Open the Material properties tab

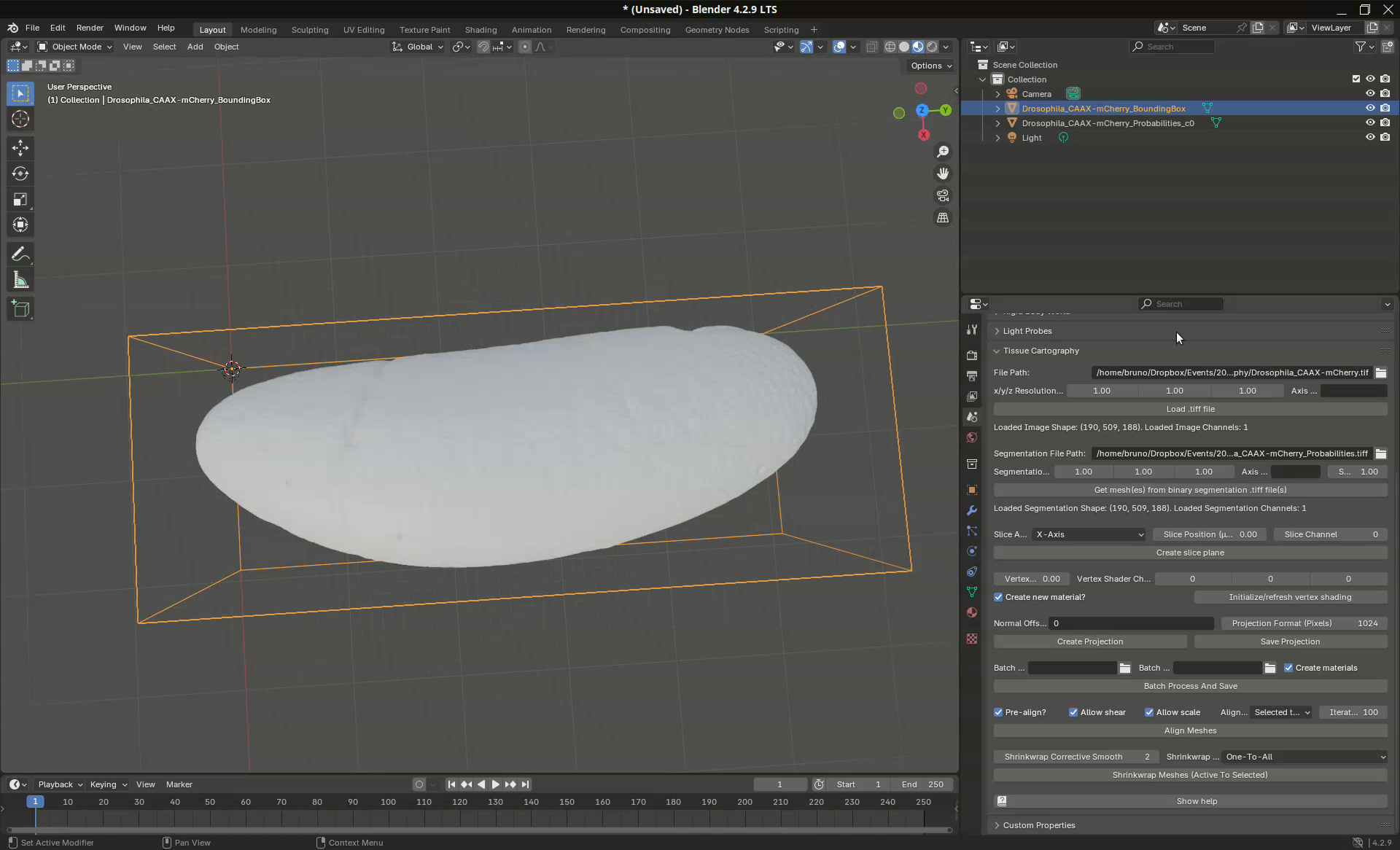[x=972, y=612]
